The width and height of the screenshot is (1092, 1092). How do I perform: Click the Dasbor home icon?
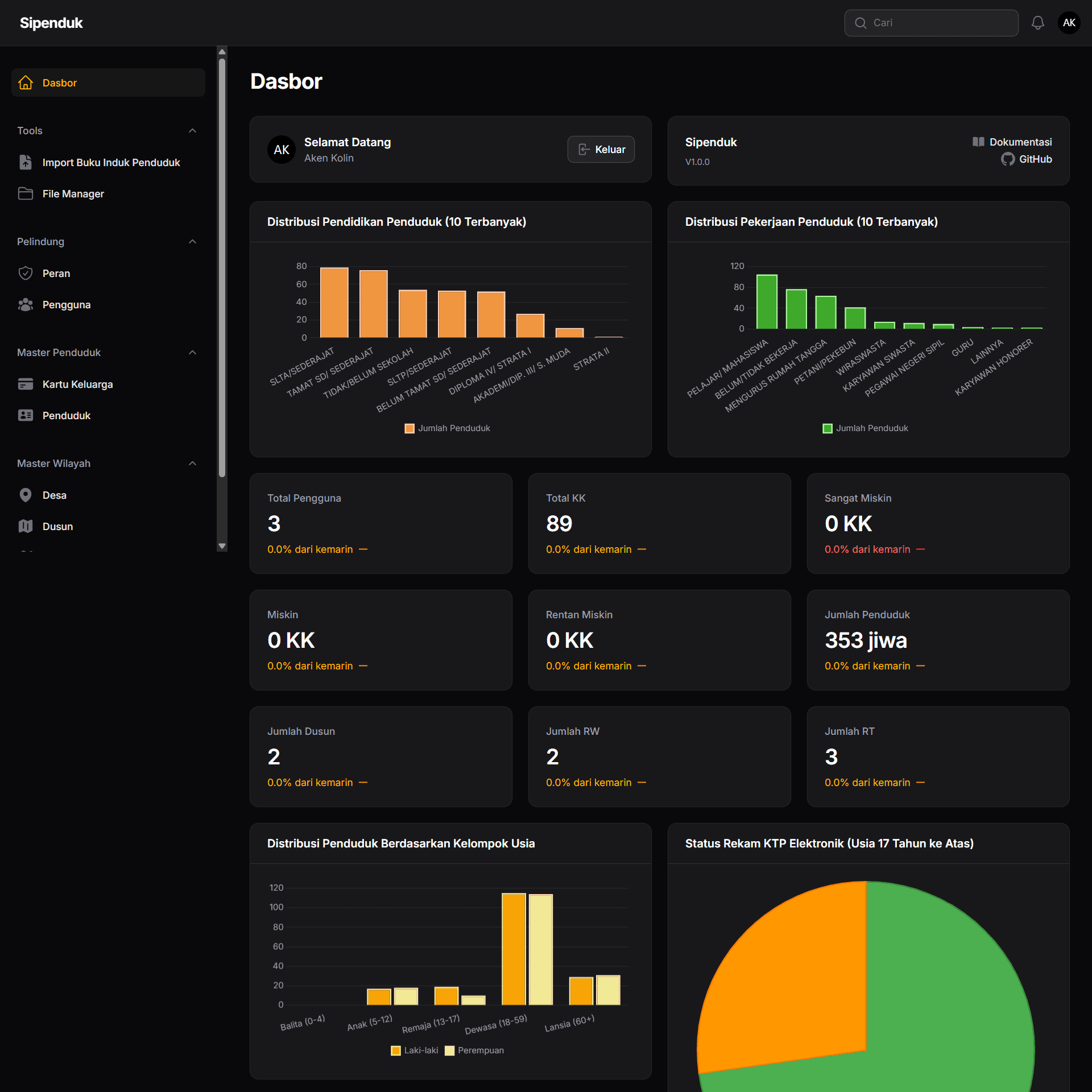tap(26, 82)
